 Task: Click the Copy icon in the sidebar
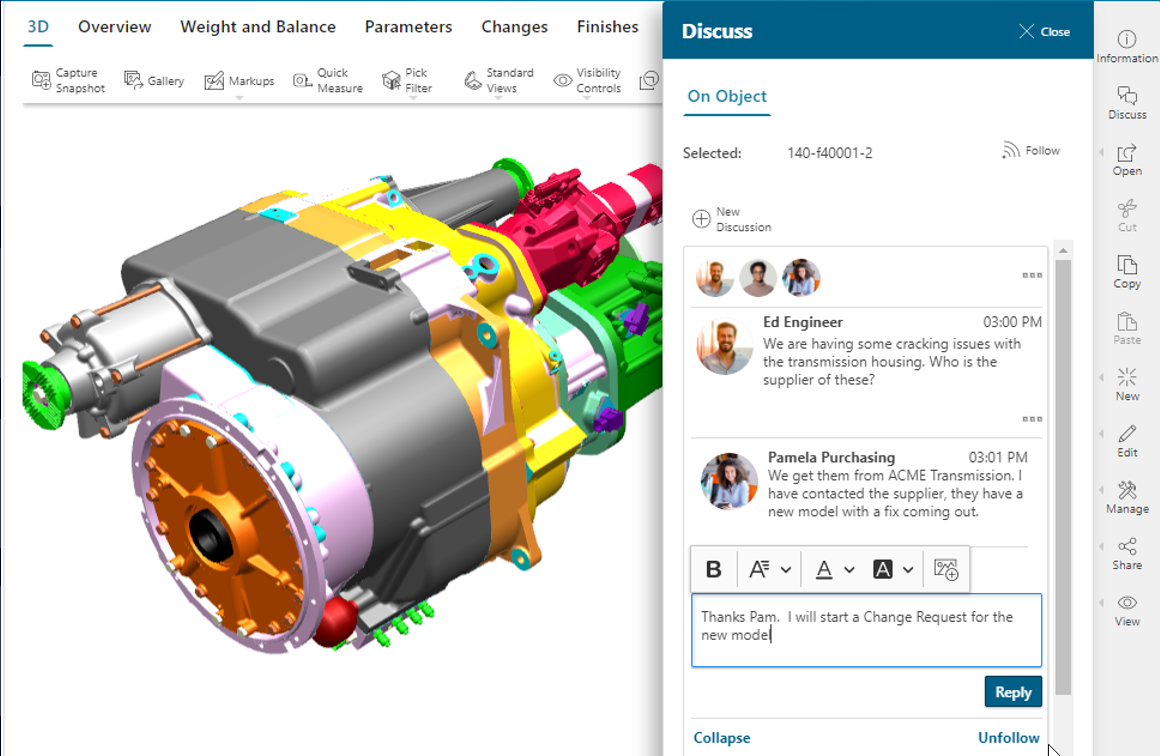coord(1127,272)
